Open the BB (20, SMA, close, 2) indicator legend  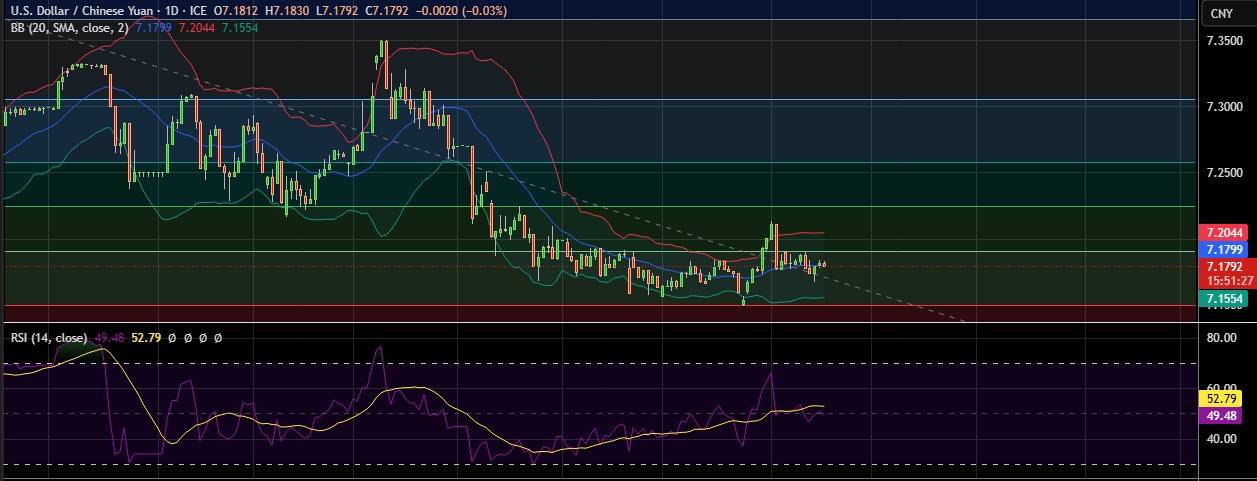[x=68, y=29]
